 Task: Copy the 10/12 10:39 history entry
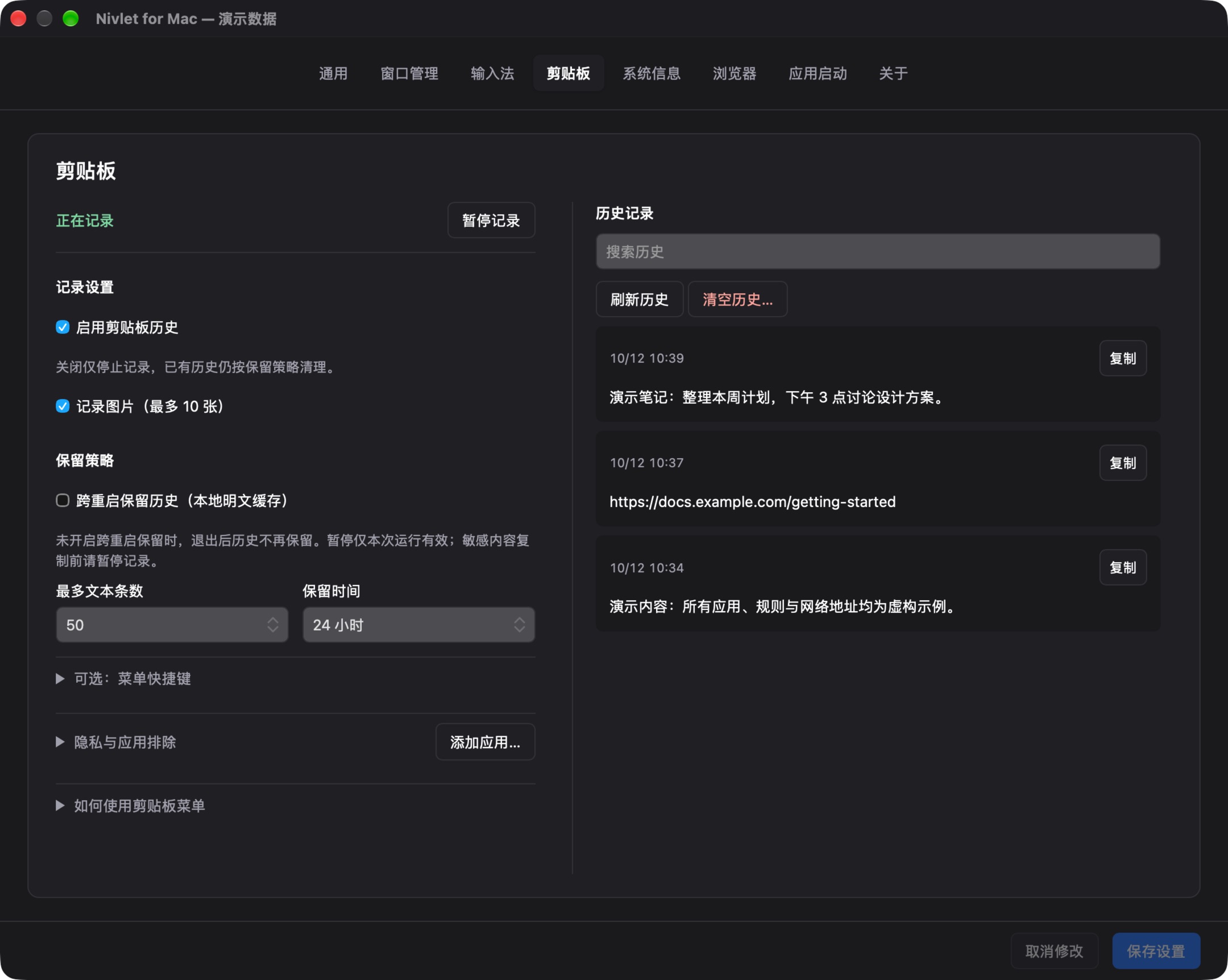(1123, 359)
